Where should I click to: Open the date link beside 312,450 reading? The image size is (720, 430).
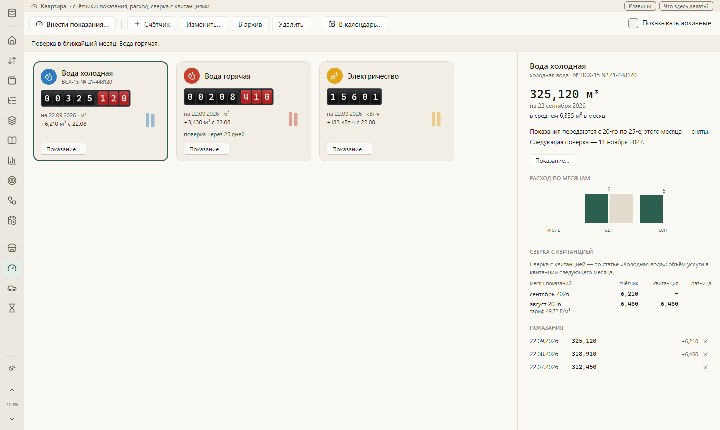(x=544, y=367)
